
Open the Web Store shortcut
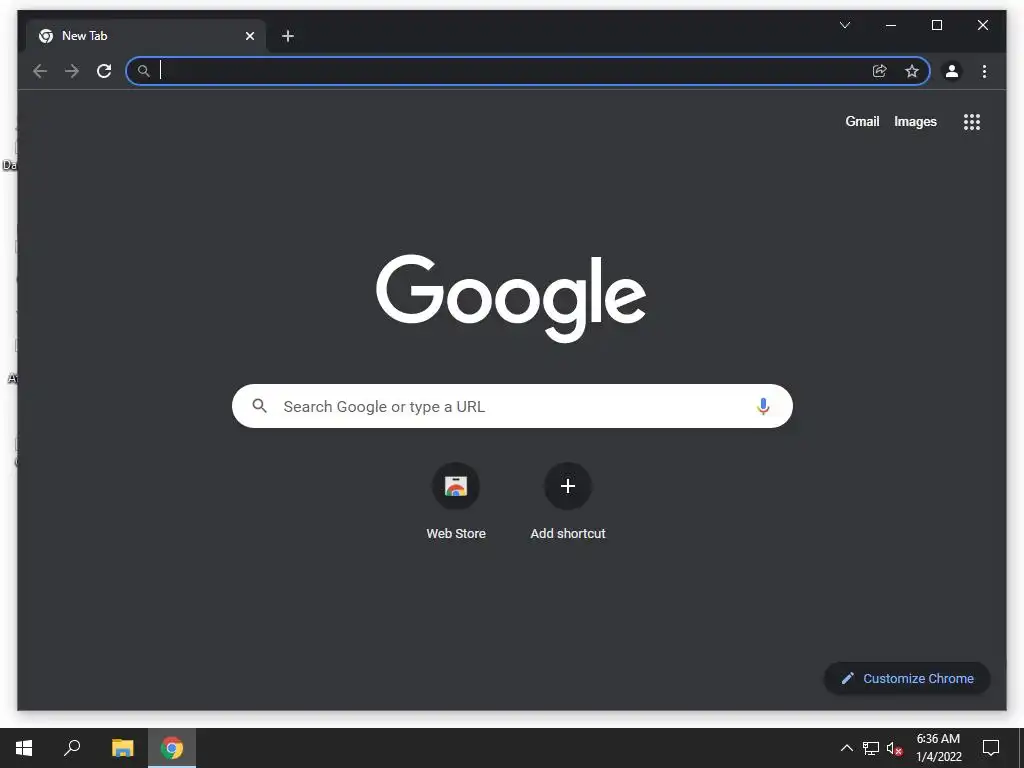456,502
